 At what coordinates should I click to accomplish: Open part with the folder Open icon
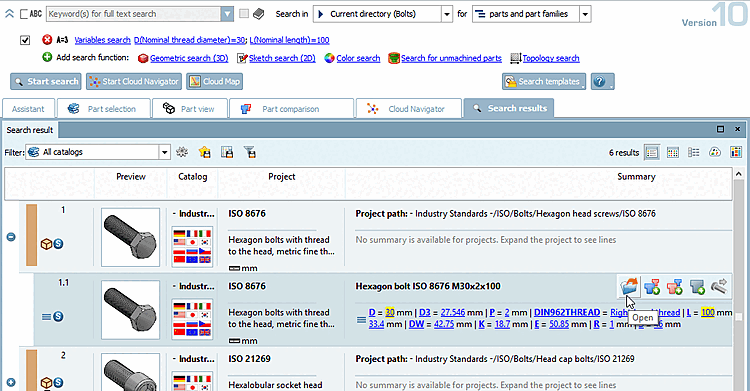pyautogui.click(x=629, y=286)
